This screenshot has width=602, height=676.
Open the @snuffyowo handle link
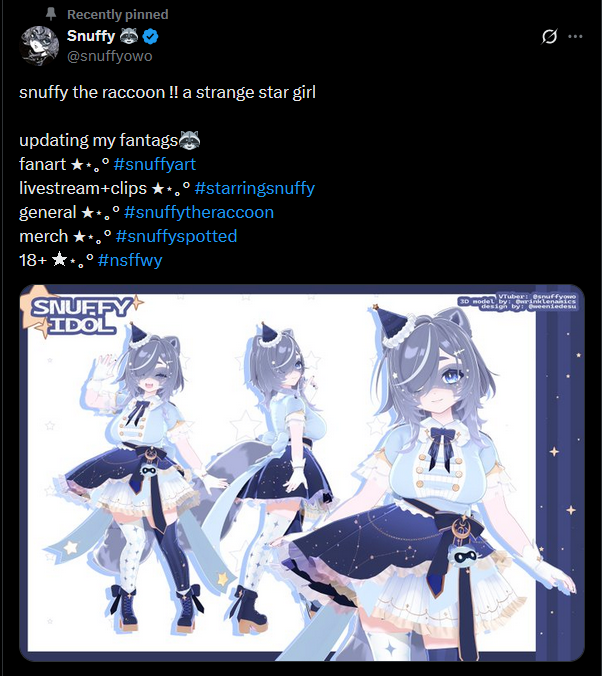(110, 56)
